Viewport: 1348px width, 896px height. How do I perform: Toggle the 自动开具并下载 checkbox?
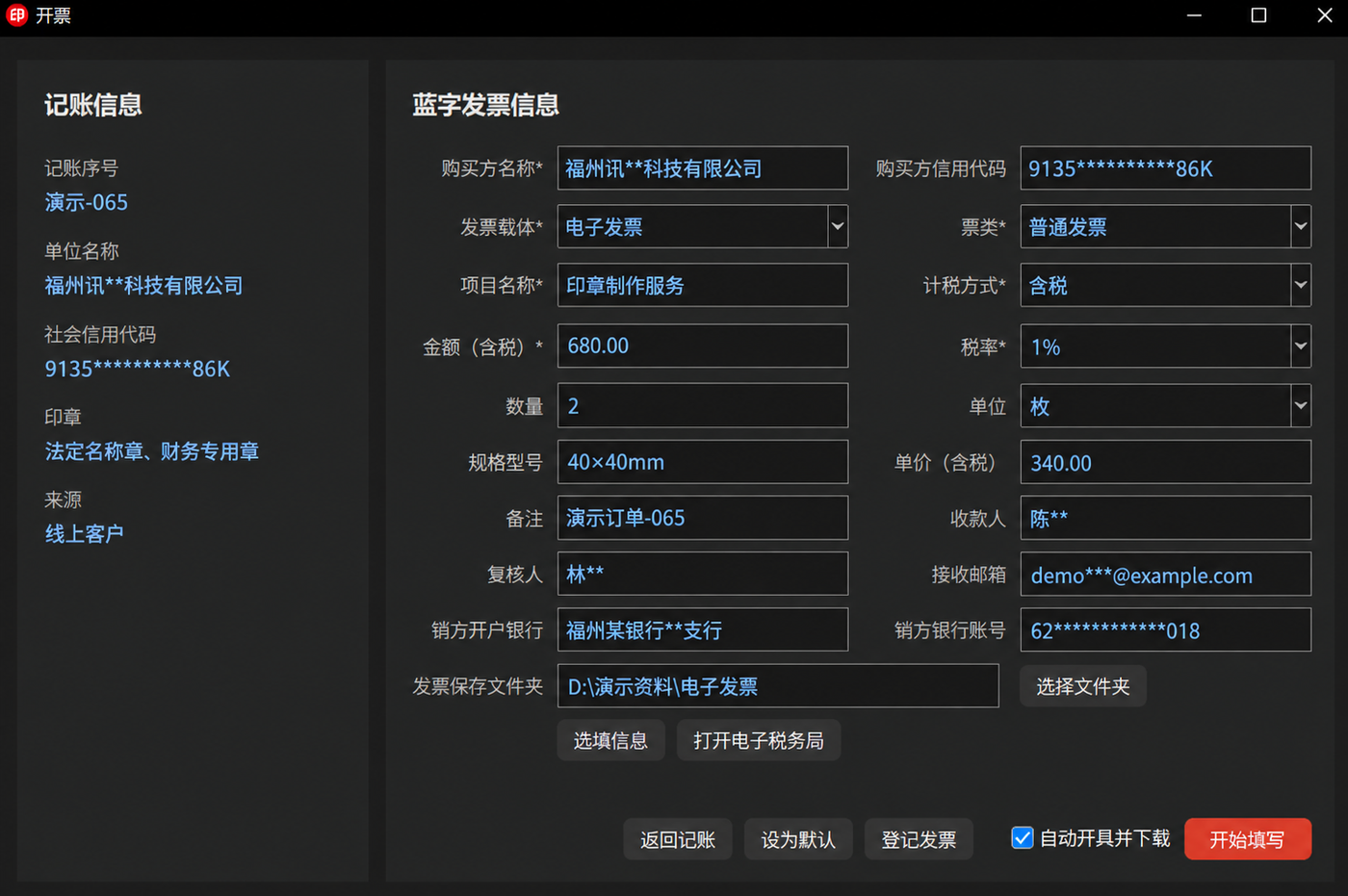coord(1023,838)
